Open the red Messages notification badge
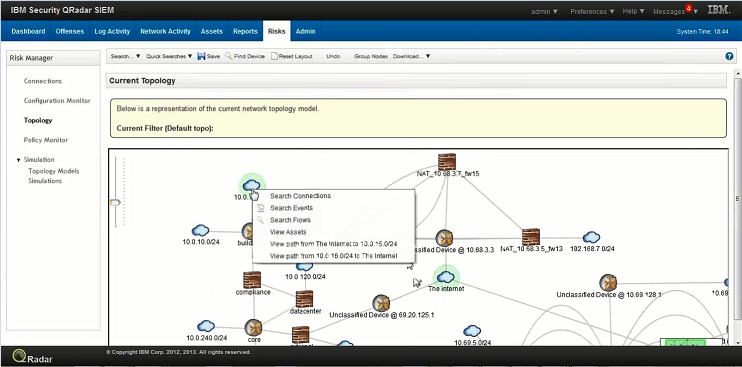 coord(689,8)
